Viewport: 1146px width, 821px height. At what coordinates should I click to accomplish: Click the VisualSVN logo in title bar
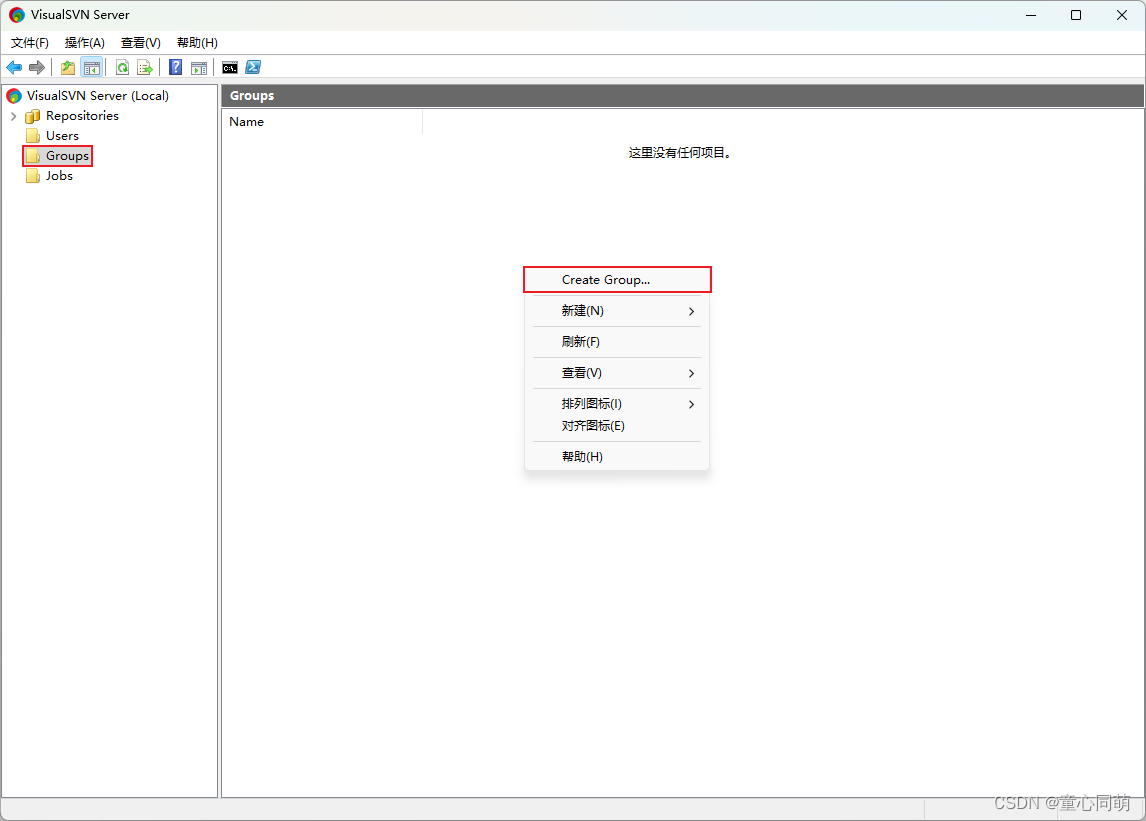coord(16,15)
